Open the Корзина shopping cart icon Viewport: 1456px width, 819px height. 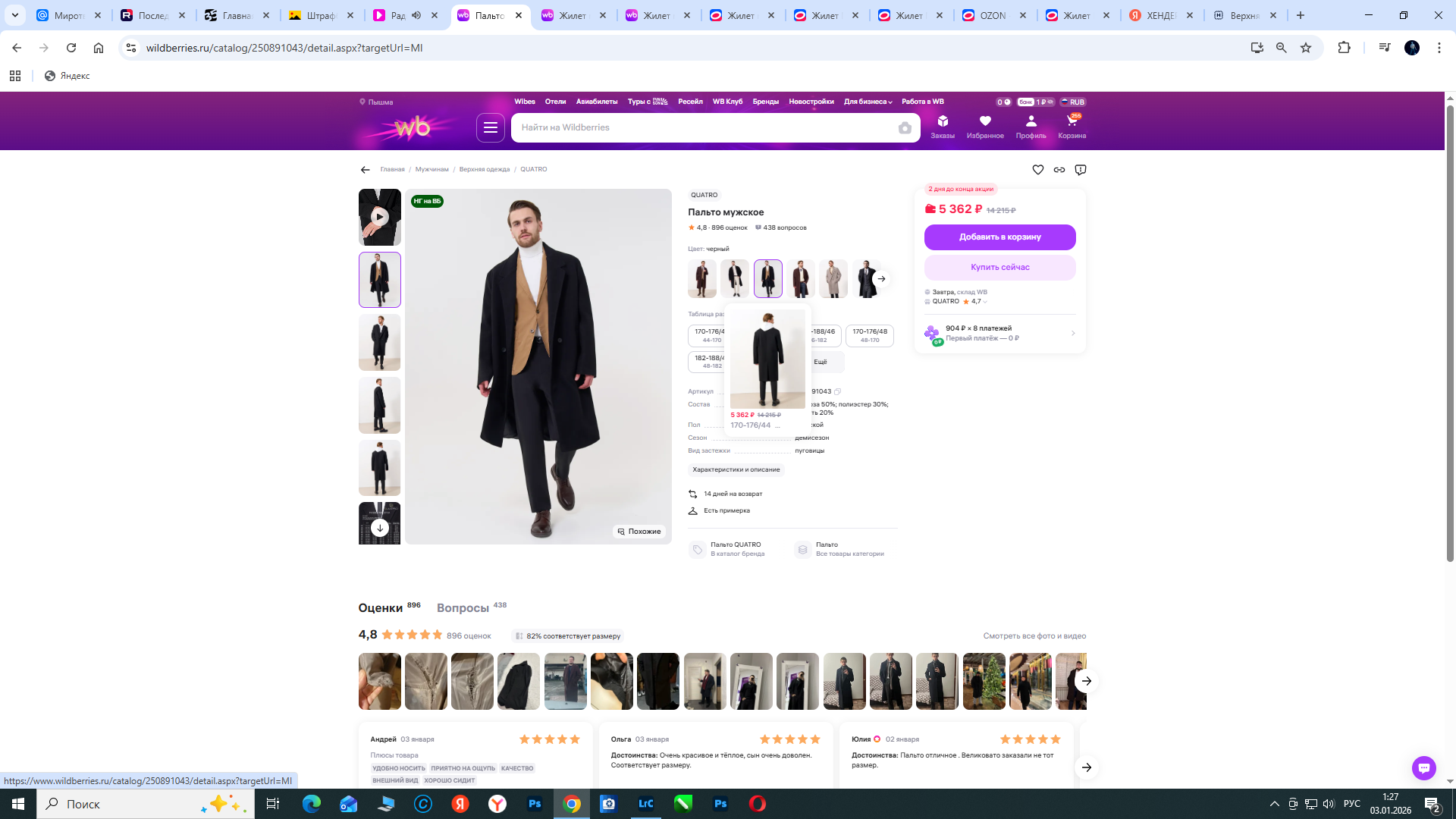point(1072,125)
